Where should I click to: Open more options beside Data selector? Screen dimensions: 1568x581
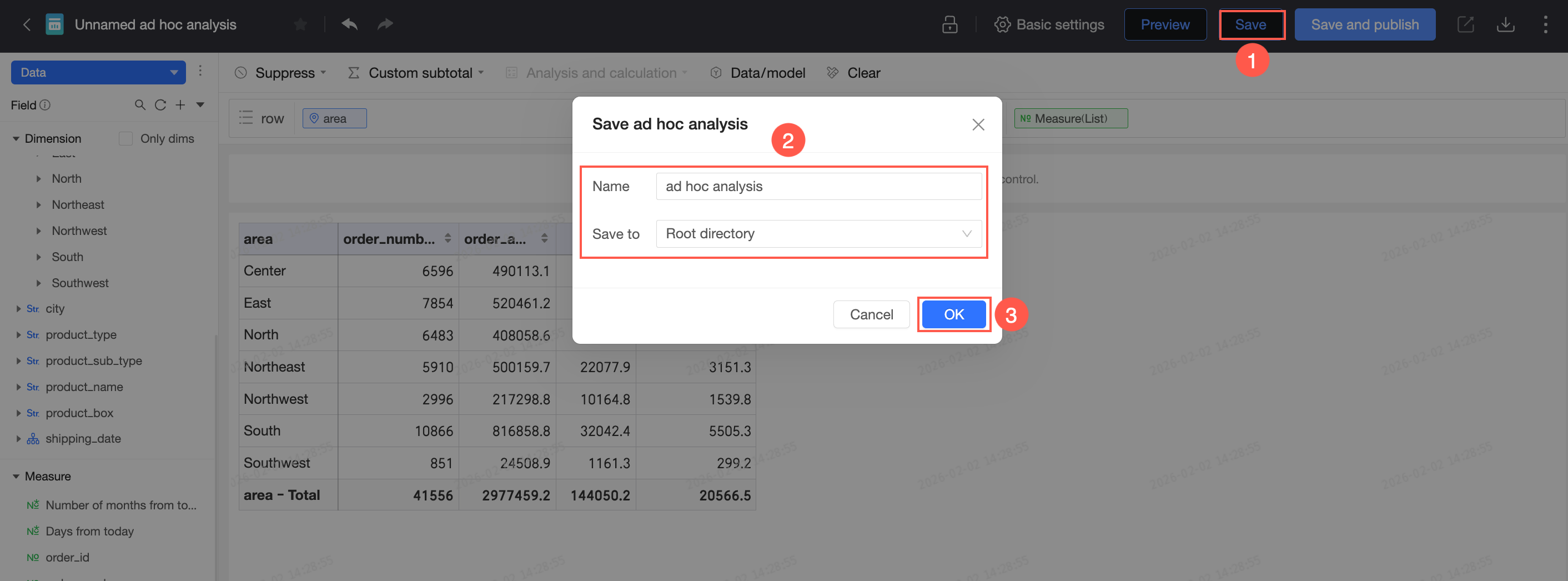[200, 71]
